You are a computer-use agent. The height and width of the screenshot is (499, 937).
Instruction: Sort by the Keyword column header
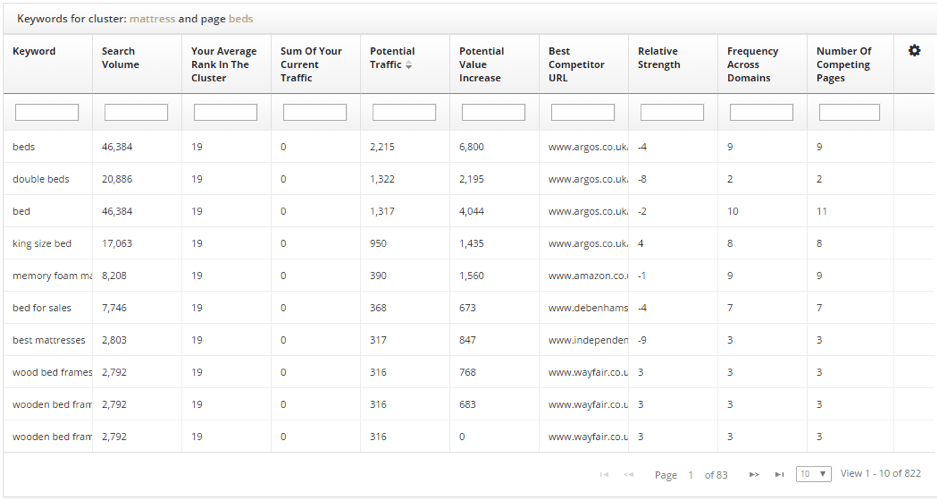pos(34,51)
